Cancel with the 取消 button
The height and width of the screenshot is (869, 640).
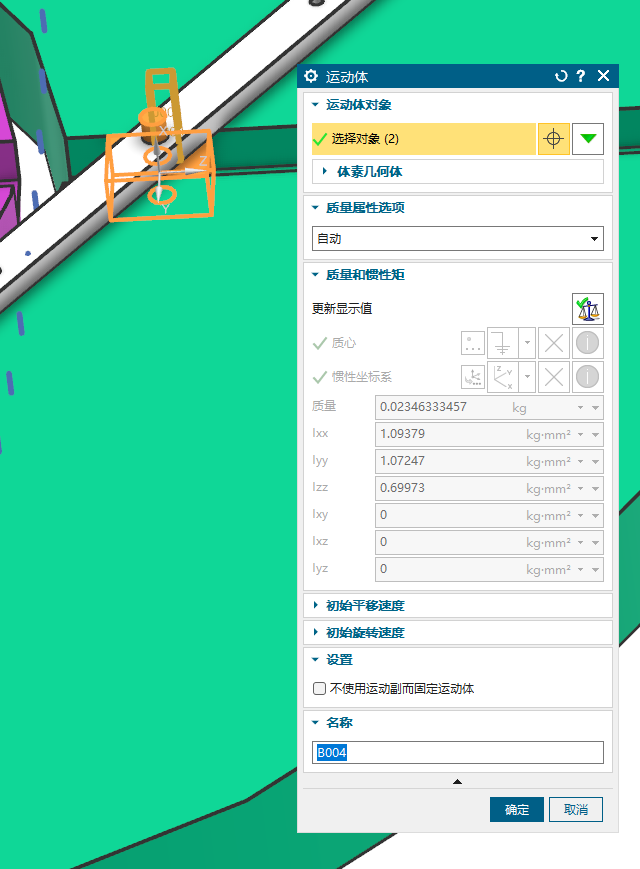pyautogui.click(x=576, y=810)
